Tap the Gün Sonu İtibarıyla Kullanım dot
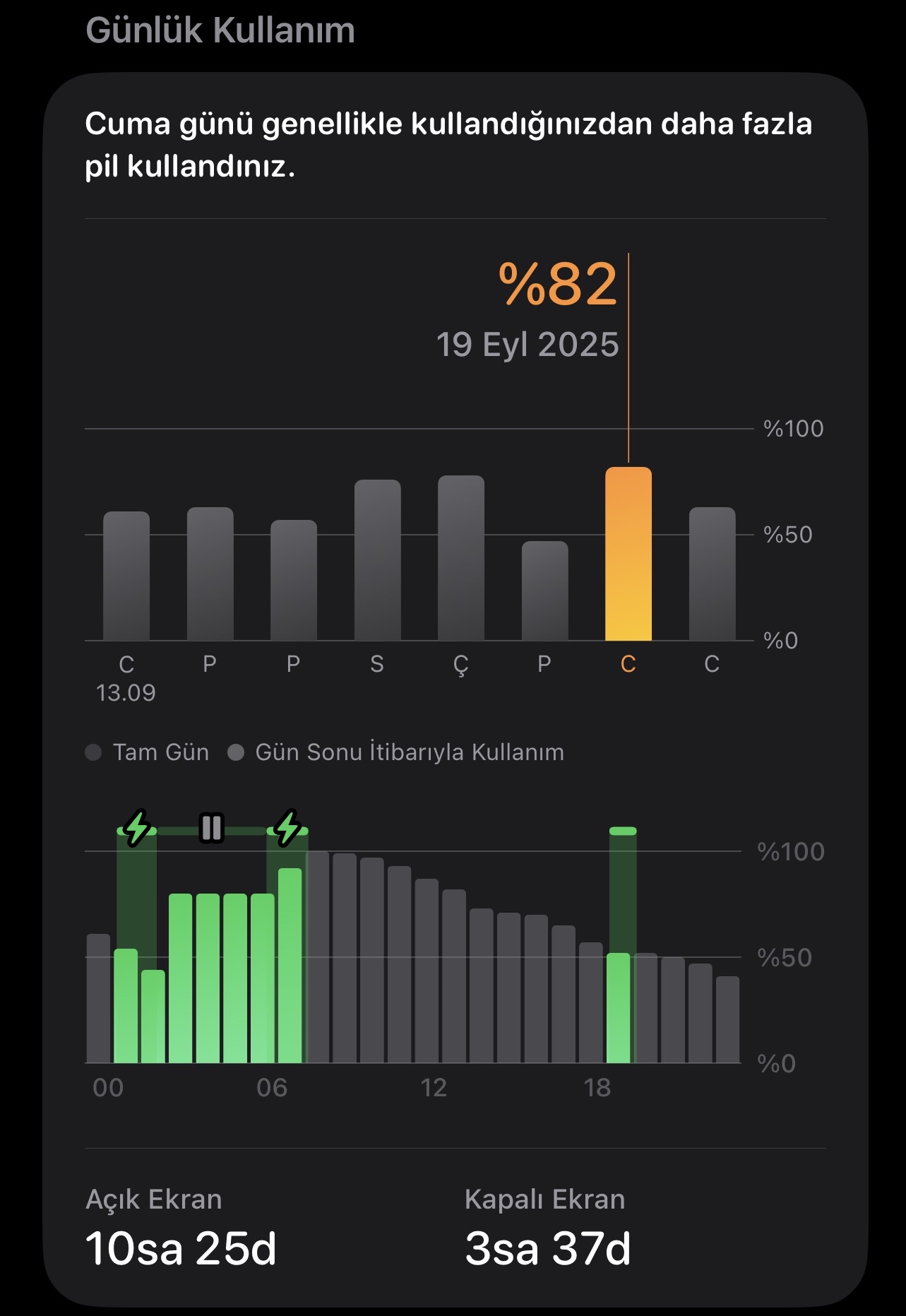The height and width of the screenshot is (1316, 906). 236,752
